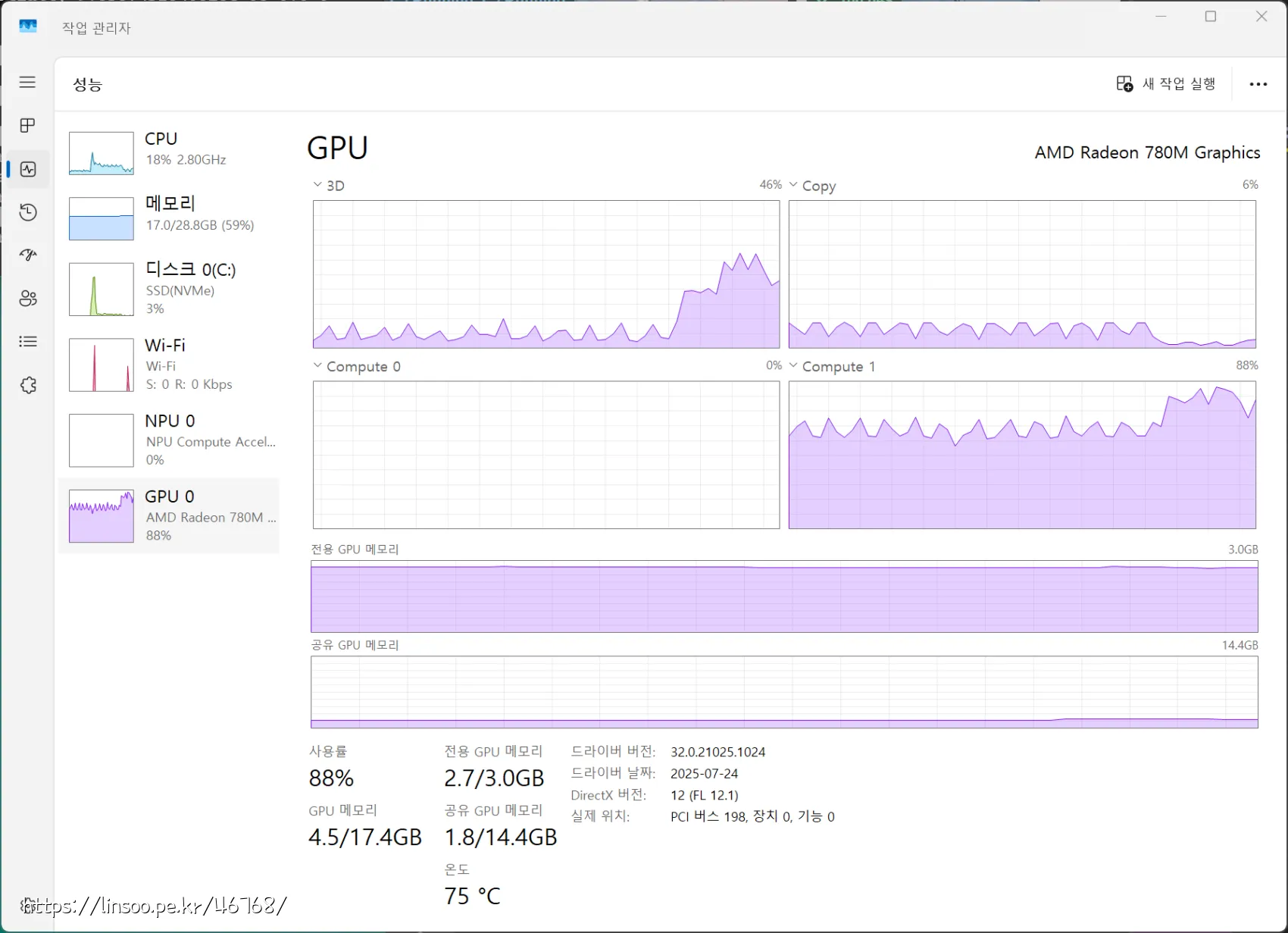The height and width of the screenshot is (933, 1288).
Task: Close the Task Manager window
Action: coord(1261,16)
